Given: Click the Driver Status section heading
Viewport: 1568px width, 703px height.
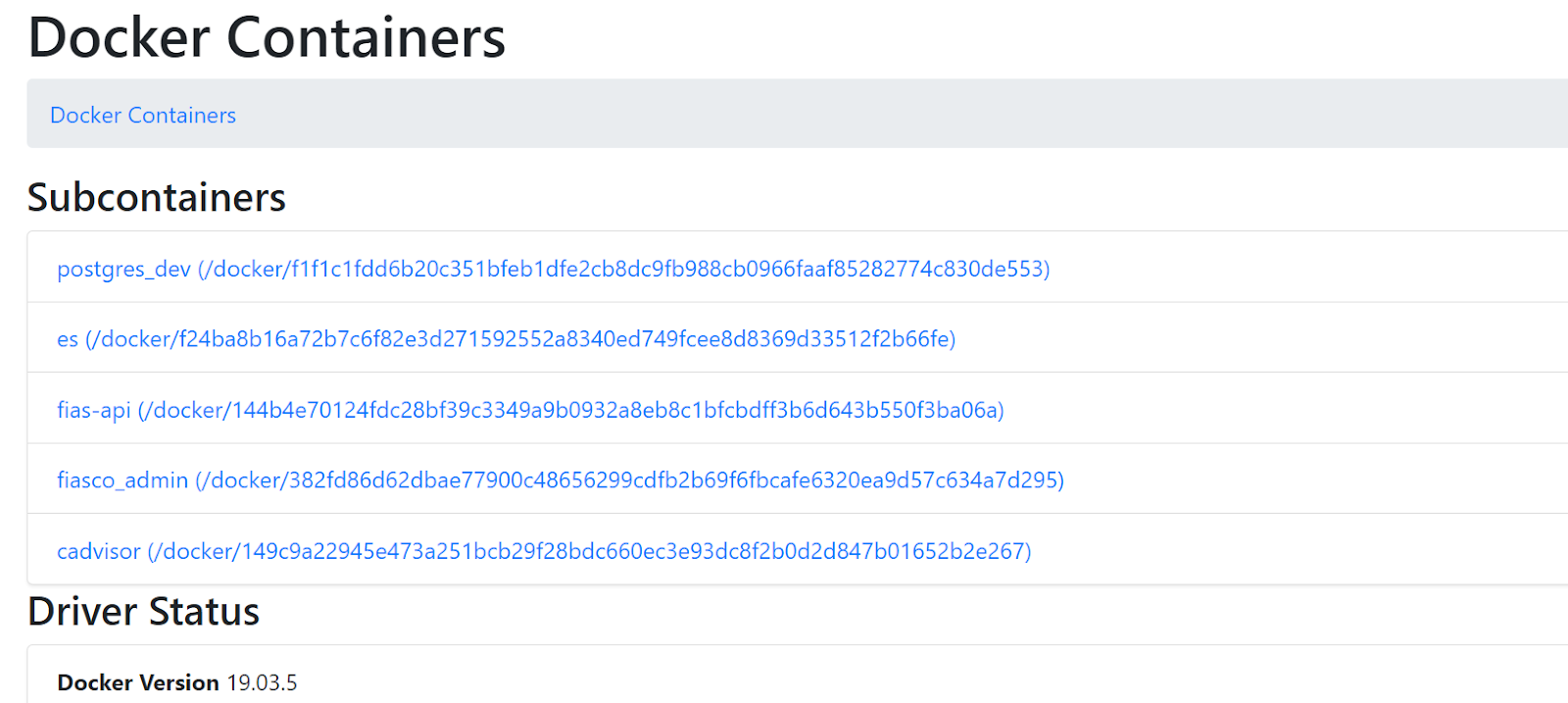Looking at the screenshot, I should 144,612.
